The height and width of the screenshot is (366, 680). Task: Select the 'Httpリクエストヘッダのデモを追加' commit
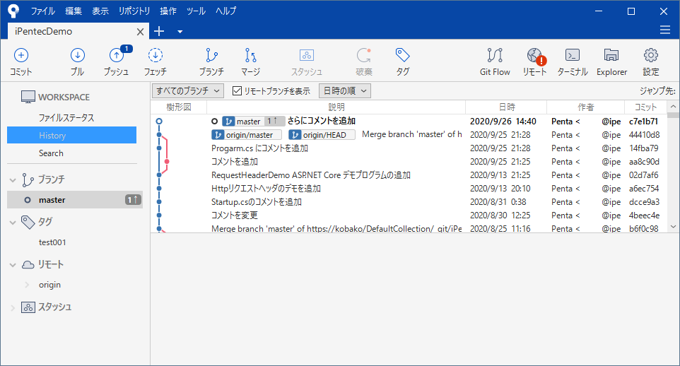409,189
